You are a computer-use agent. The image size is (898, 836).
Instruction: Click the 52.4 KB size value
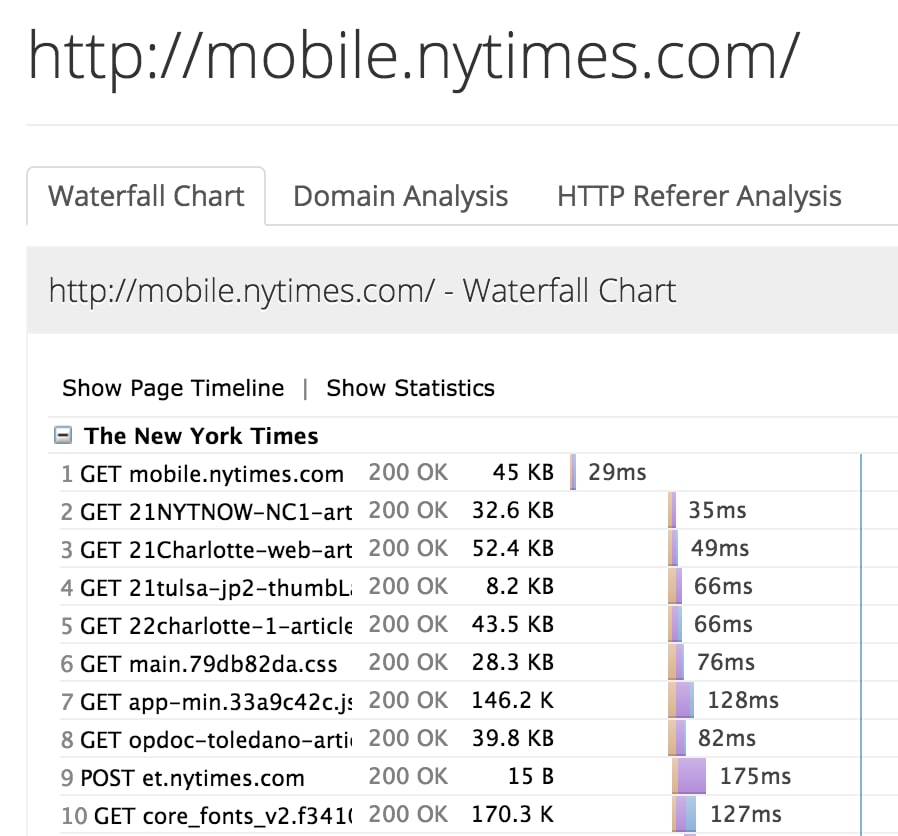513,548
